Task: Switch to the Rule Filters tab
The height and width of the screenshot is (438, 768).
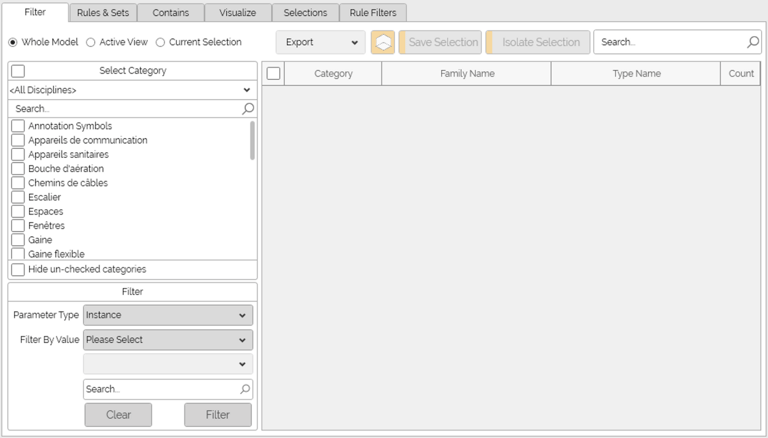Action: point(373,13)
